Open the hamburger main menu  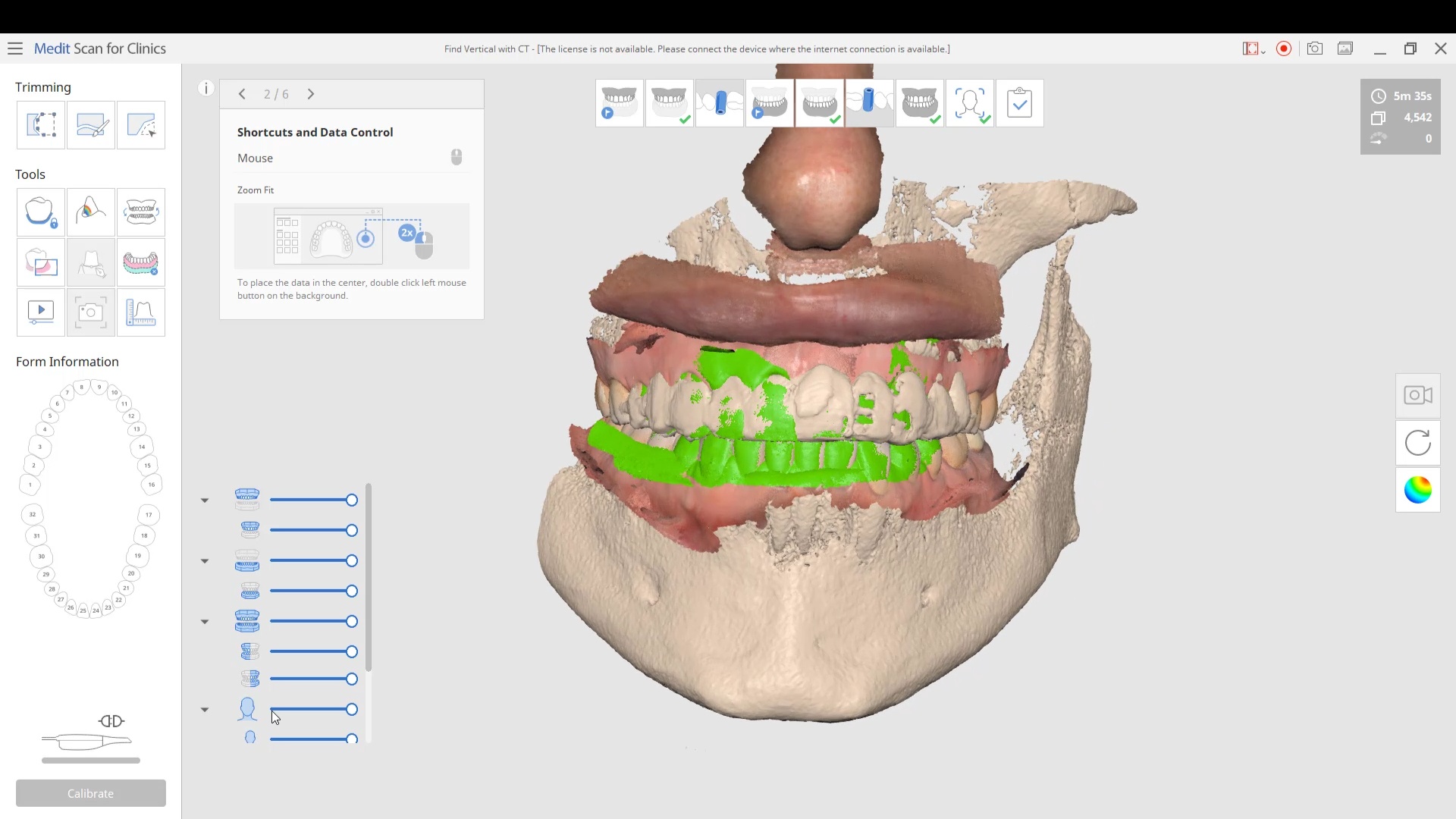15,49
